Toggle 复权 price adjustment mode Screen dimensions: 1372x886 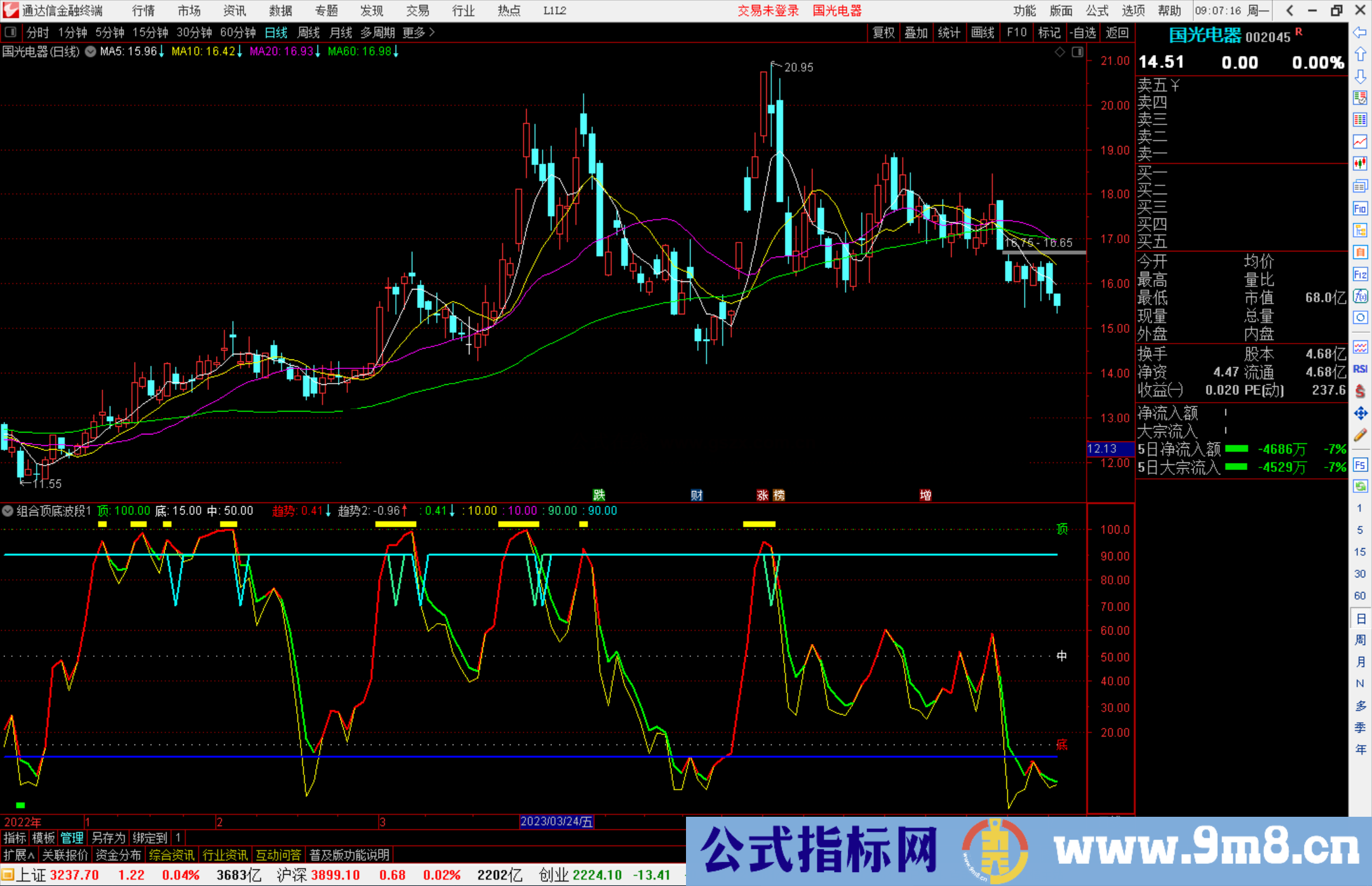pyautogui.click(x=884, y=32)
